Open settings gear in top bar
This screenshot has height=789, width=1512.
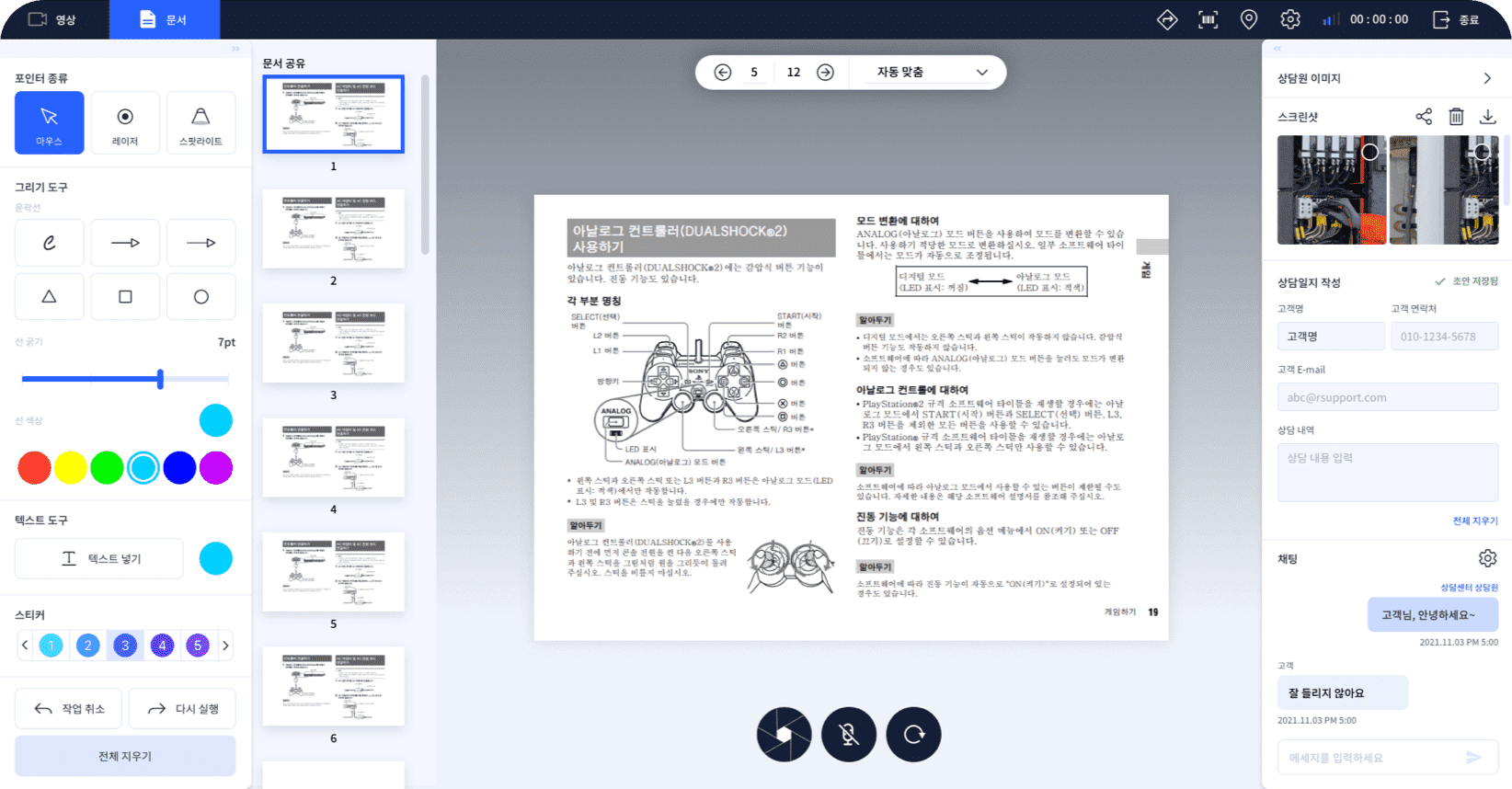click(x=1290, y=19)
